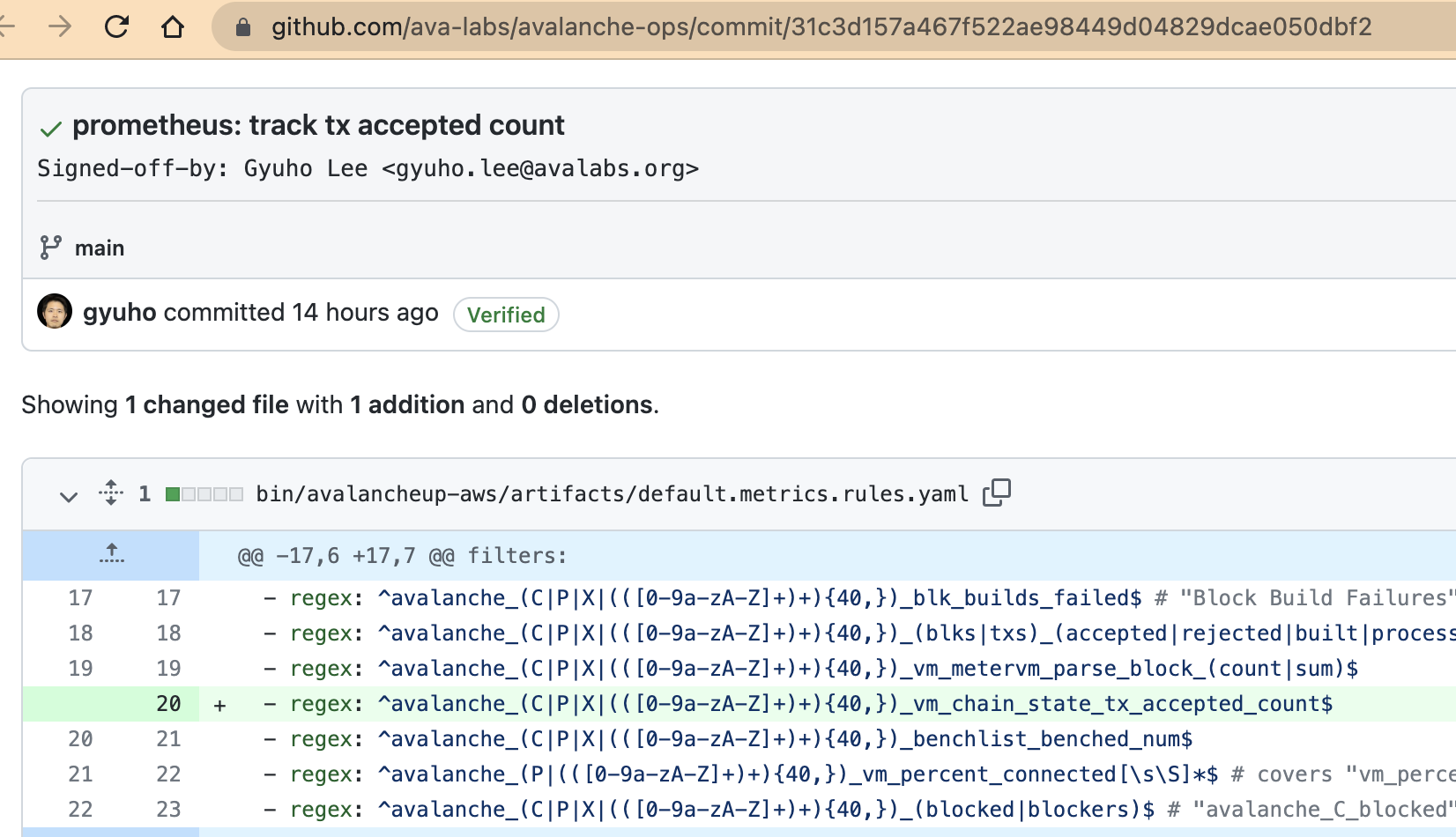Click the Verified signature badge

(506, 315)
